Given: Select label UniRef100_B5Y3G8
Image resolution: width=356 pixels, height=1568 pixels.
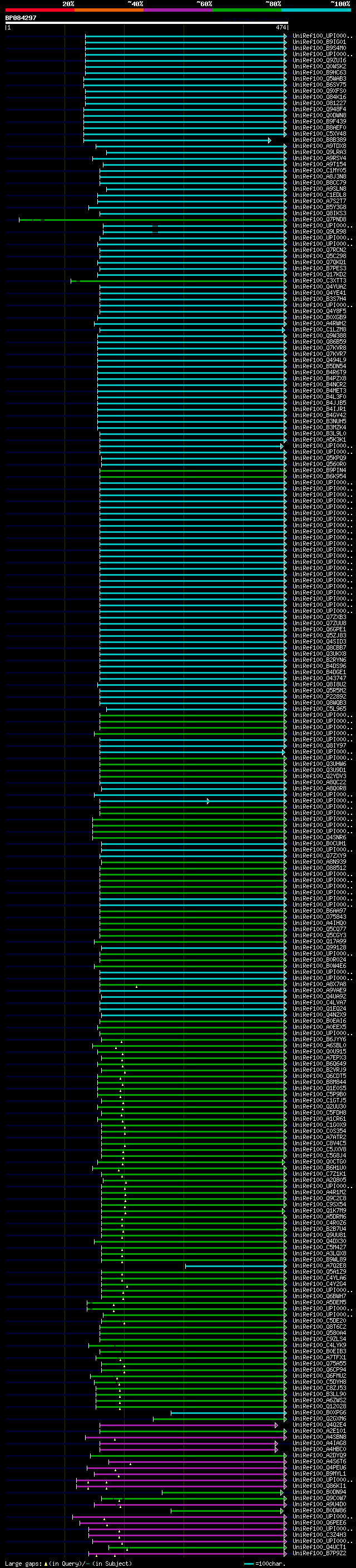Looking at the screenshot, I should pyautogui.click(x=319, y=207).
